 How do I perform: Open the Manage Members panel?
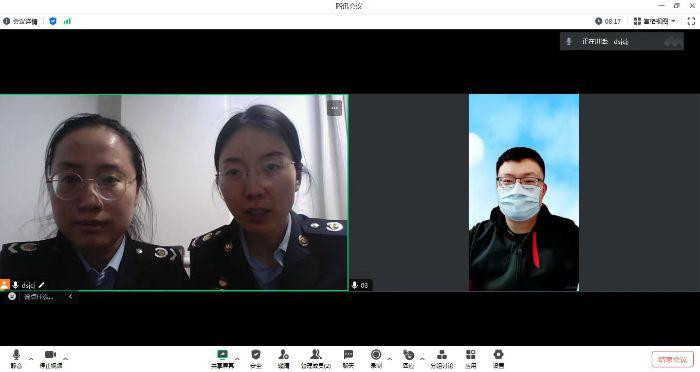coord(316,359)
